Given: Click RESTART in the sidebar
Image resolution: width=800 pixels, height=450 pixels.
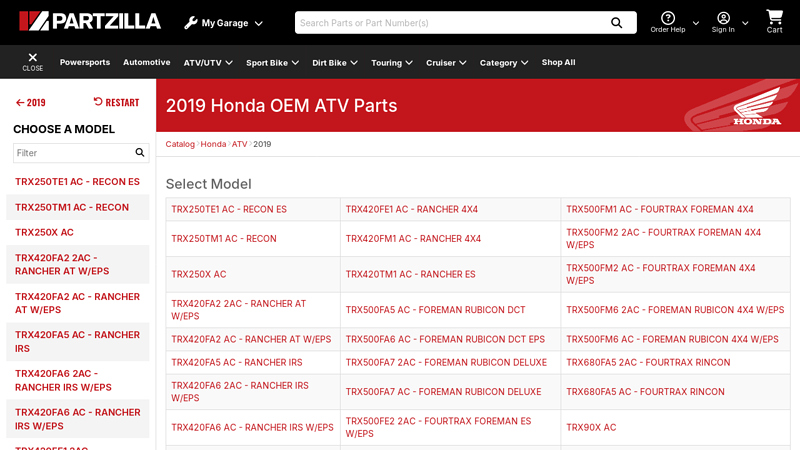Looking at the screenshot, I should click(x=116, y=102).
